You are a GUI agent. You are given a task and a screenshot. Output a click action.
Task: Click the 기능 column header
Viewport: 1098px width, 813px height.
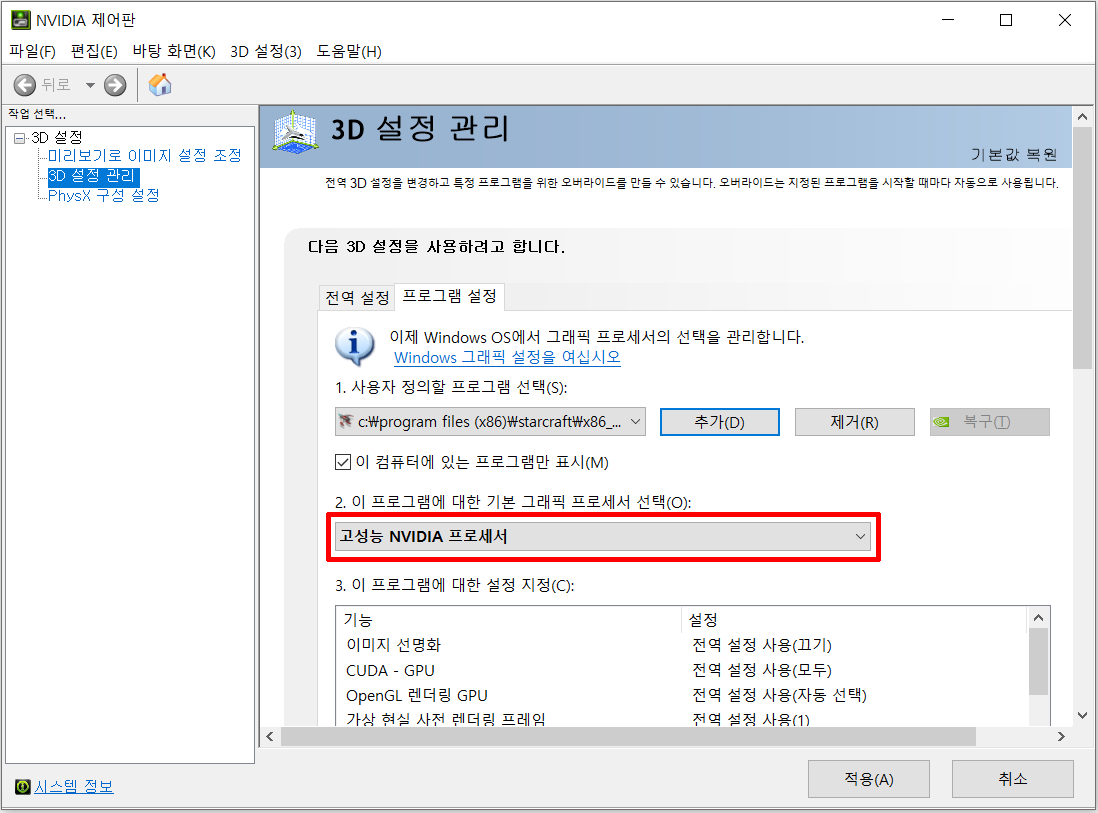click(508, 620)
